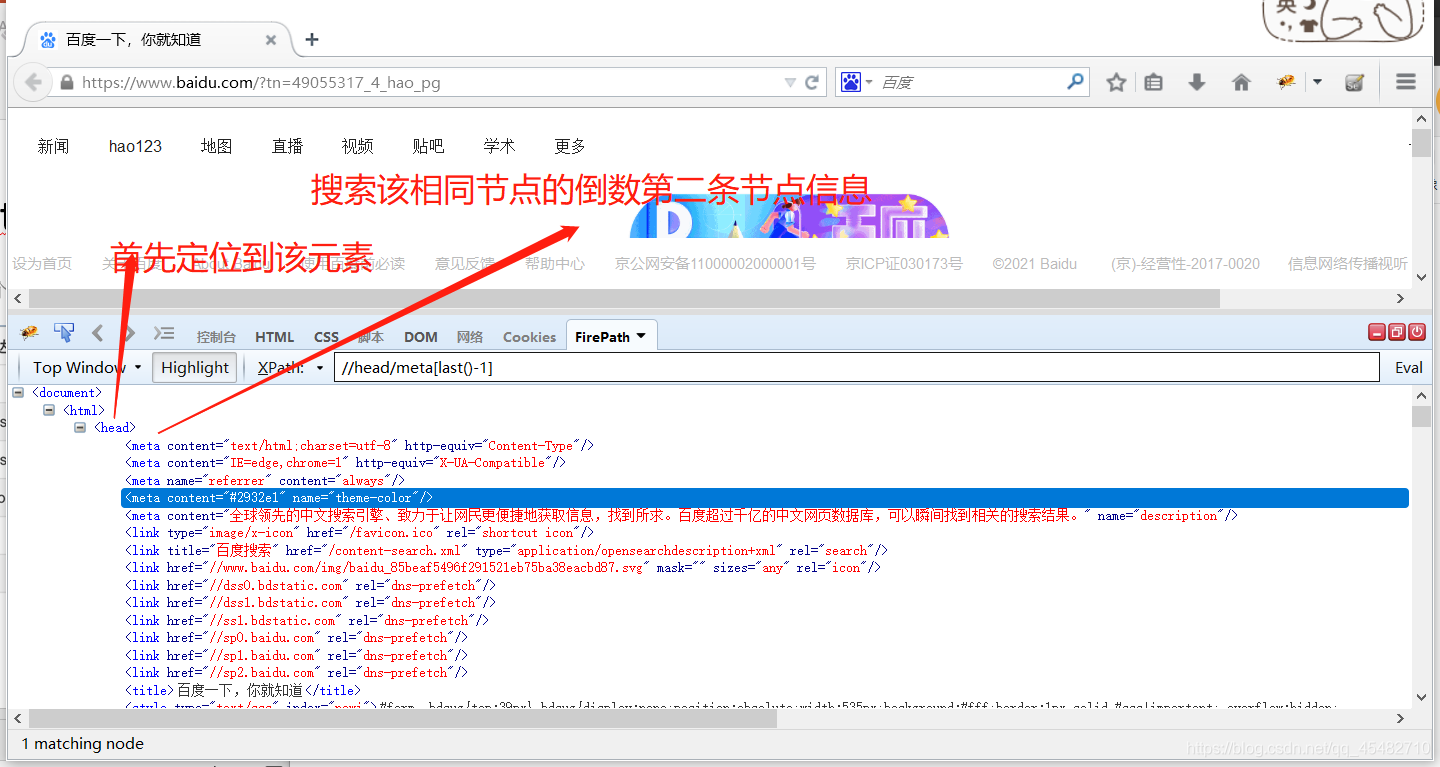Open the 更多 link
1440x767 pixels.
tap(570, 146)
